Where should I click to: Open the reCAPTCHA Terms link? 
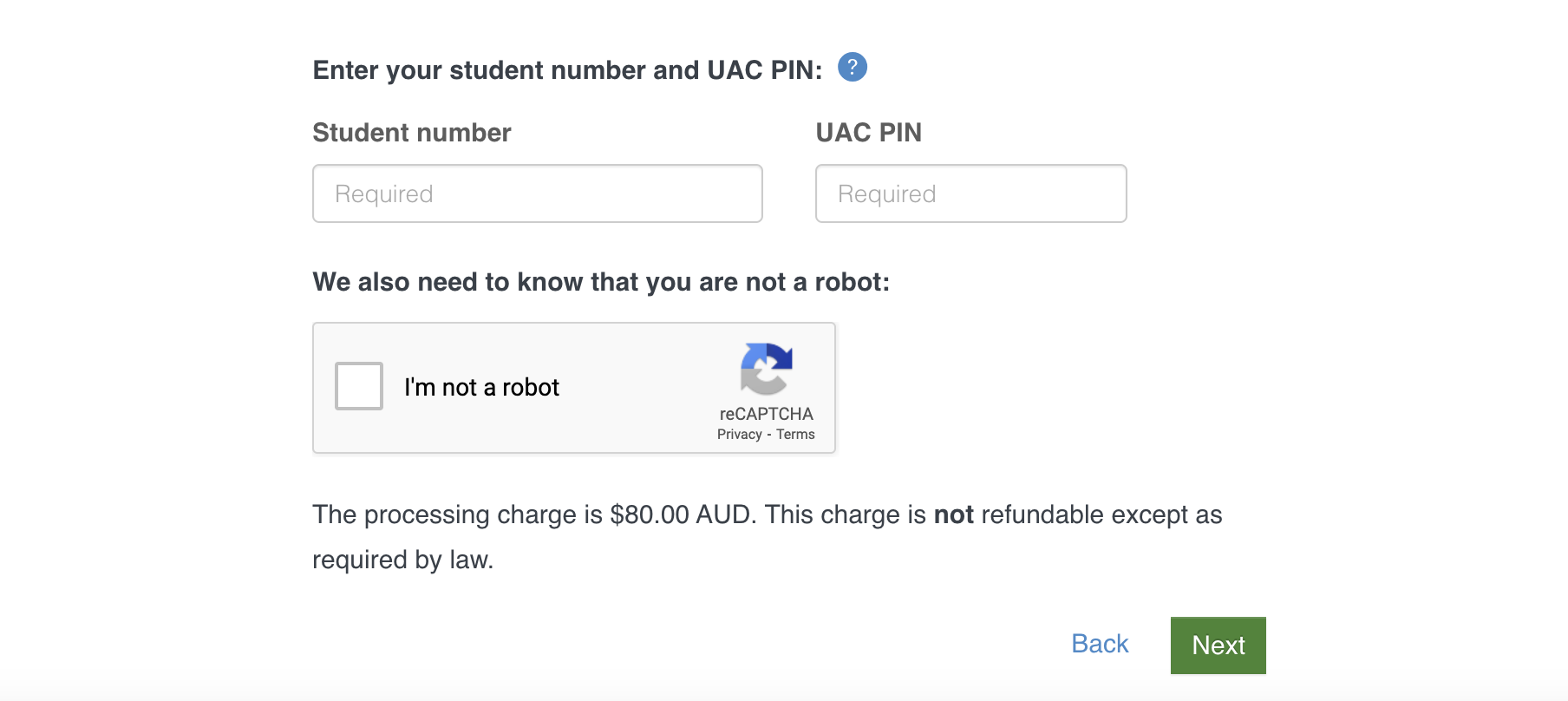pyautogui.click(x=795, y=435)
